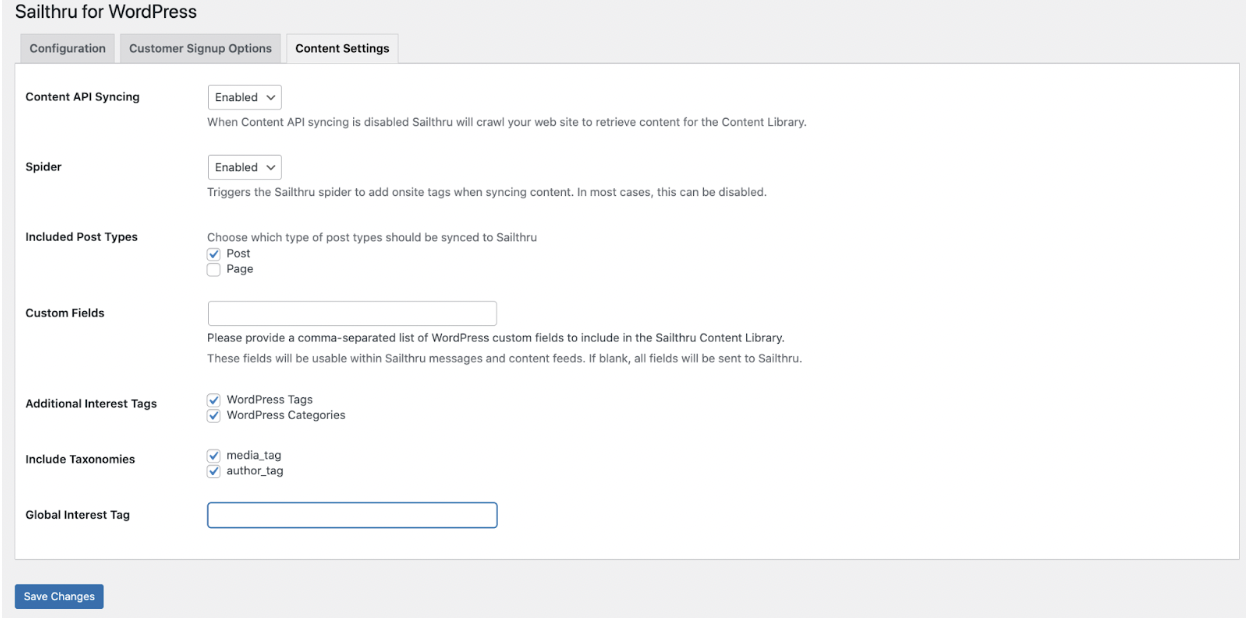Toggle the WordPress Tags checkbox
This screenshot has height=618, width=1246.
coord(213,400)
